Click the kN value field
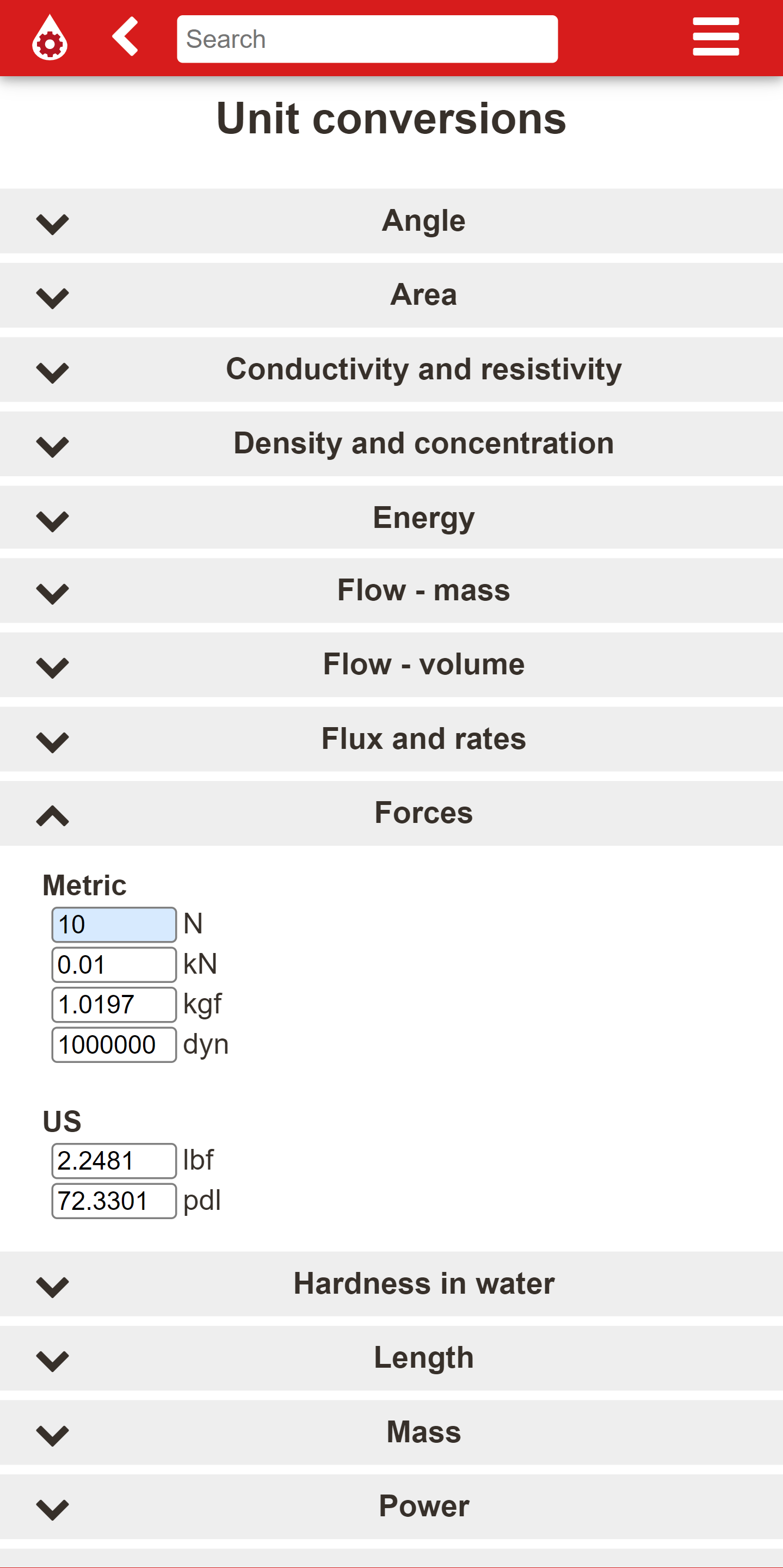 coord(114,965)
